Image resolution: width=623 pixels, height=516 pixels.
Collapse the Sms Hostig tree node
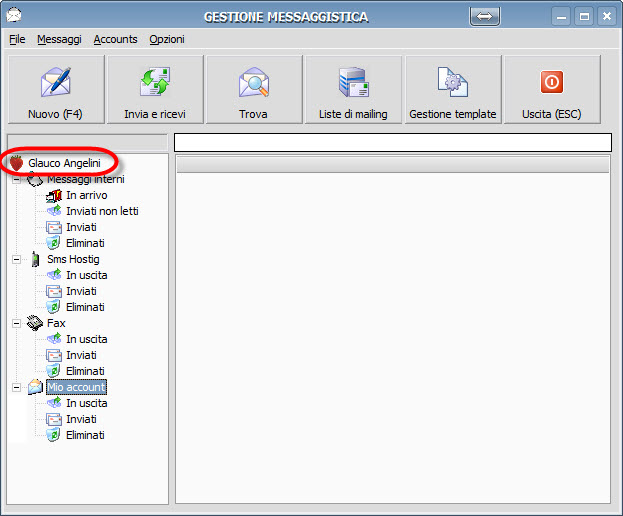click(x=16, y=259)
